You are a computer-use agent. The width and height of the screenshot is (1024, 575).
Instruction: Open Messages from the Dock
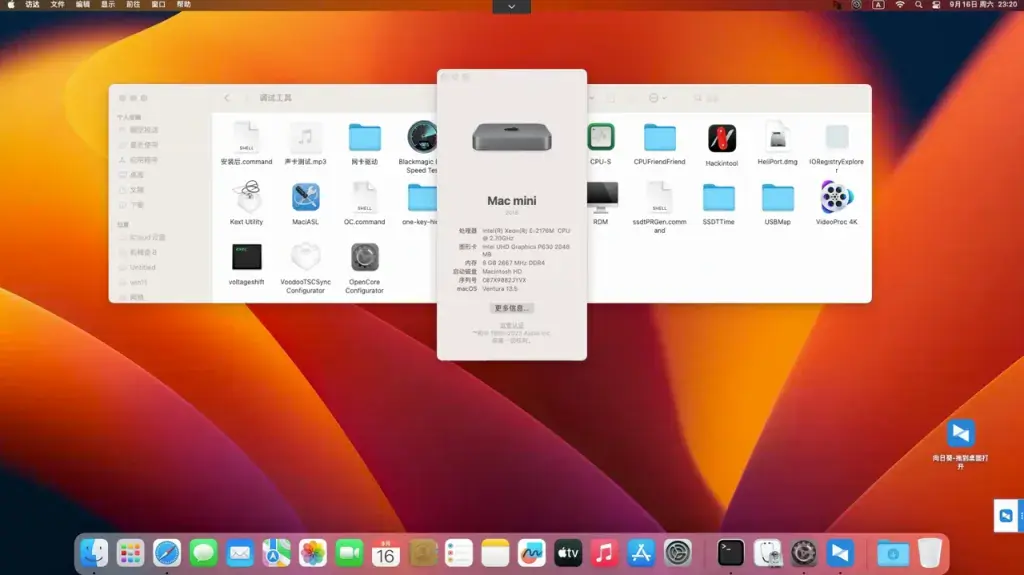204,553
